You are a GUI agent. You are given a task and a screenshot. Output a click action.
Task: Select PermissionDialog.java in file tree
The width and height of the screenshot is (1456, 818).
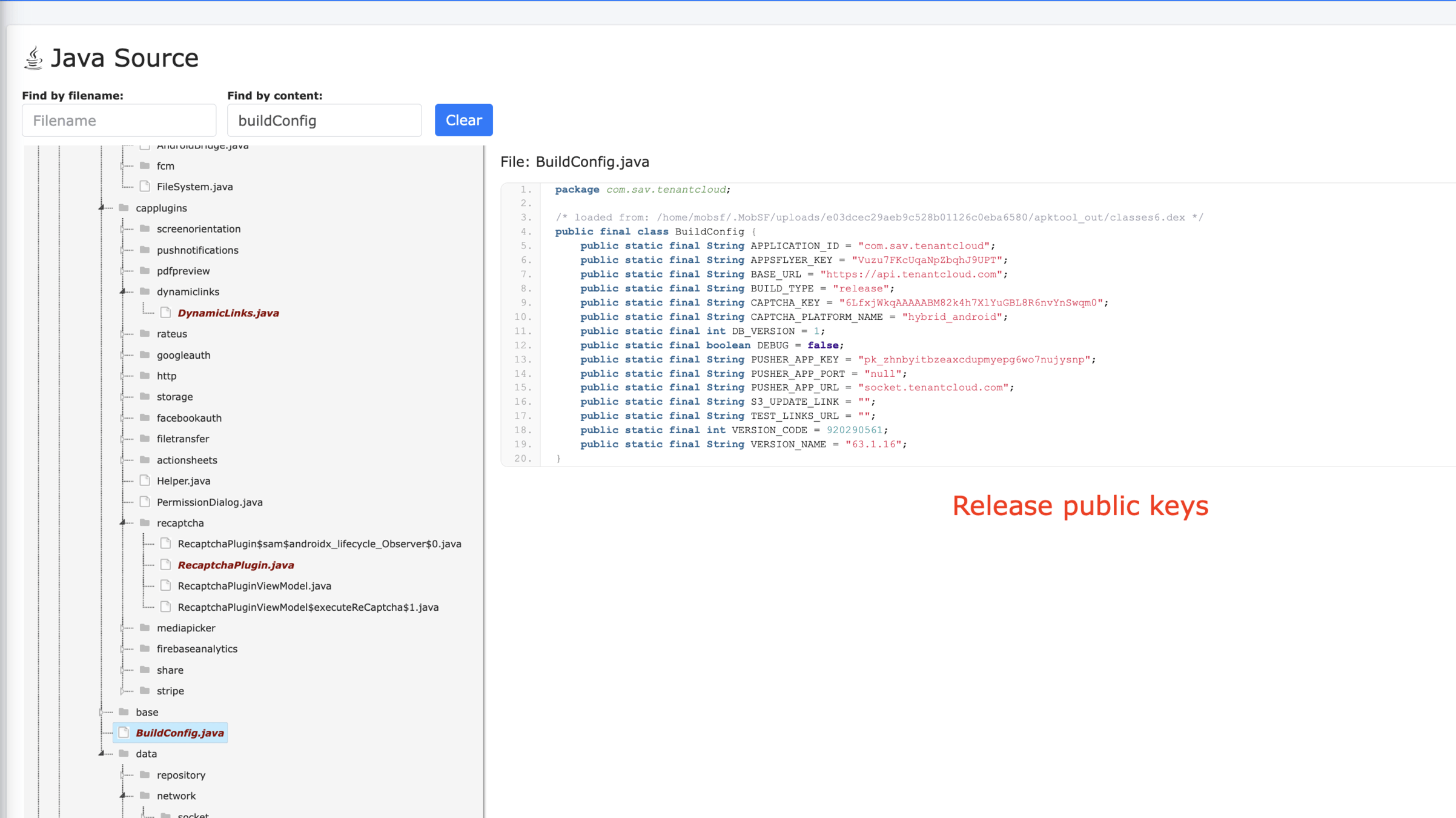(210, 502)
